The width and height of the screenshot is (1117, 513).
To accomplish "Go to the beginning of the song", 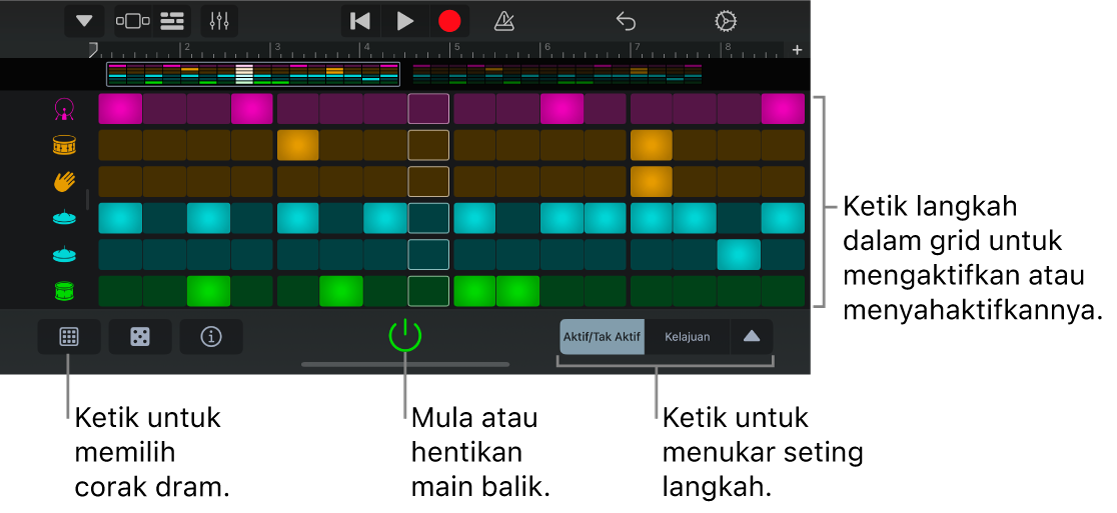I will click(360, 21).
